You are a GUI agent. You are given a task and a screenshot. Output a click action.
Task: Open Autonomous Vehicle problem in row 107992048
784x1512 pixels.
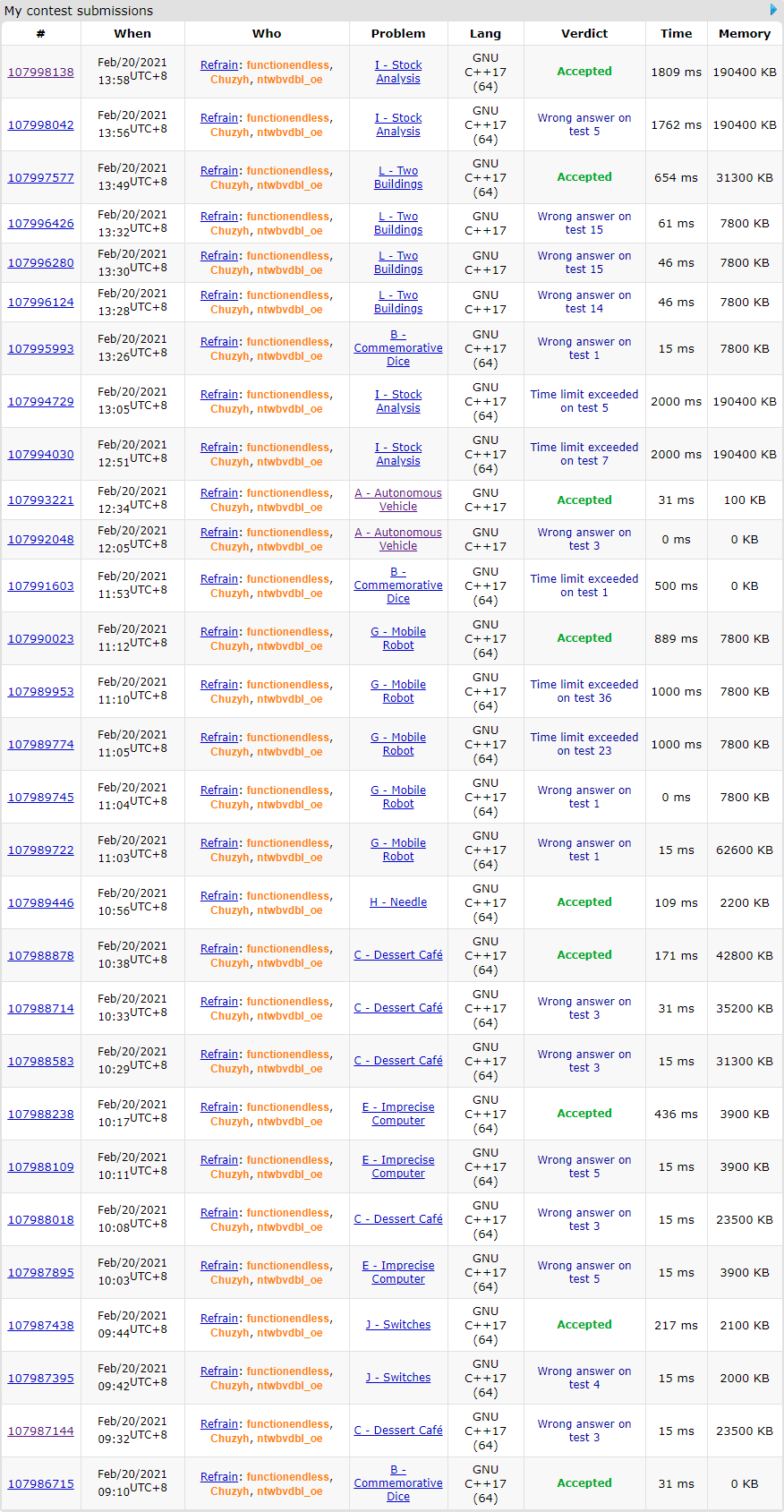tap(398, 539)
